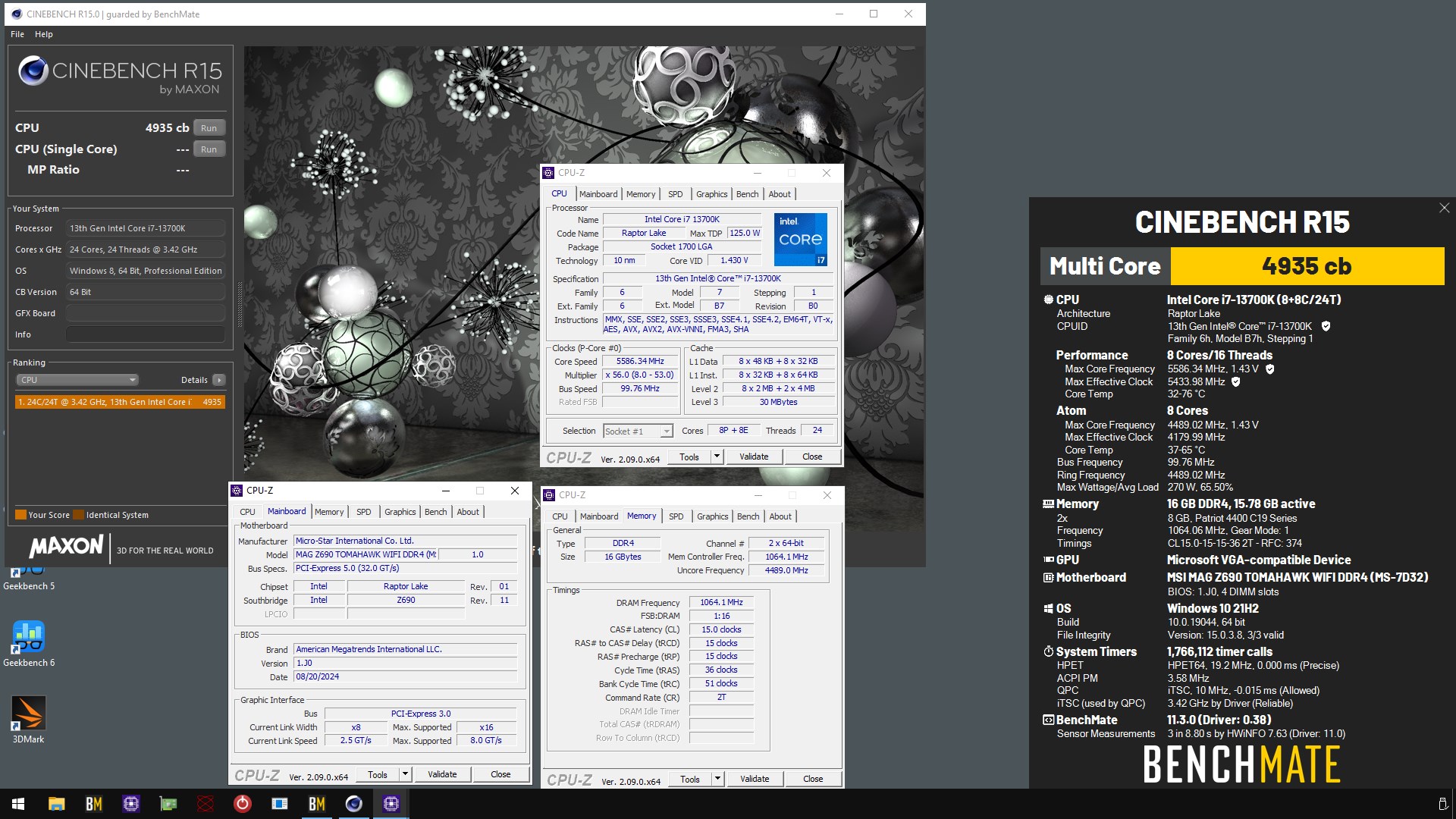
Task: Click Tools button in CPU-Z Memory window
Action: pyautogui.click(x=690, y=779)
